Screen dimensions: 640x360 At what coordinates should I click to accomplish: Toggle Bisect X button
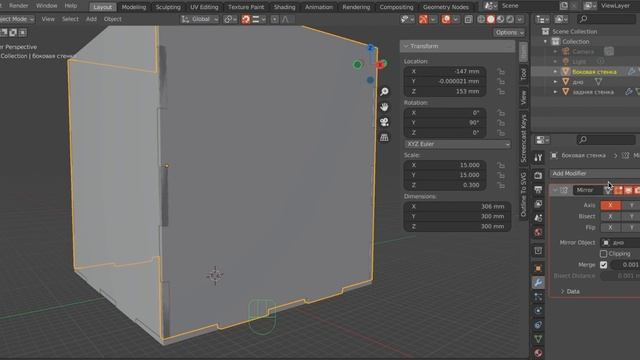[x=610, y=216]
